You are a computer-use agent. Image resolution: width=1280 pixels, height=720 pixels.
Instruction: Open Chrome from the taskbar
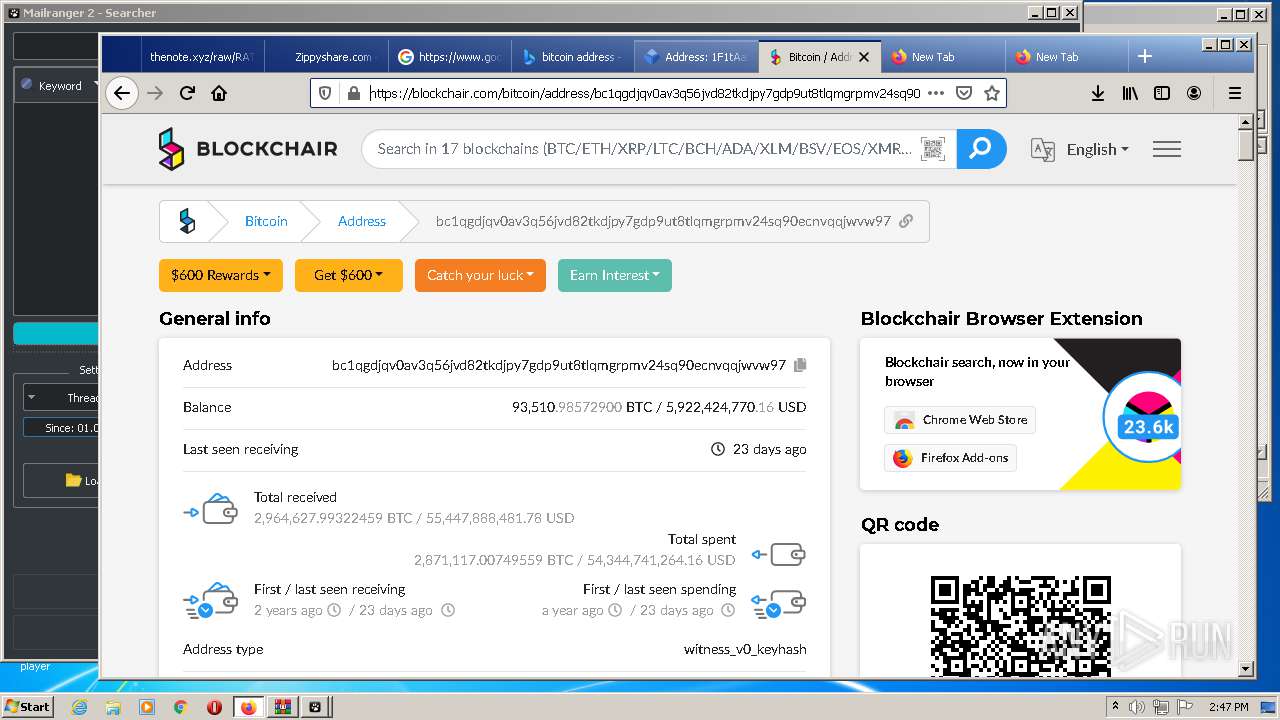(180, 707)
